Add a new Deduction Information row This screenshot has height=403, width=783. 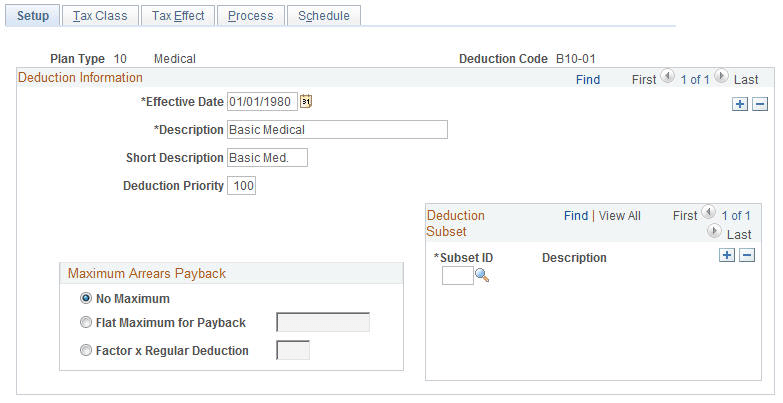coord(740,104)
